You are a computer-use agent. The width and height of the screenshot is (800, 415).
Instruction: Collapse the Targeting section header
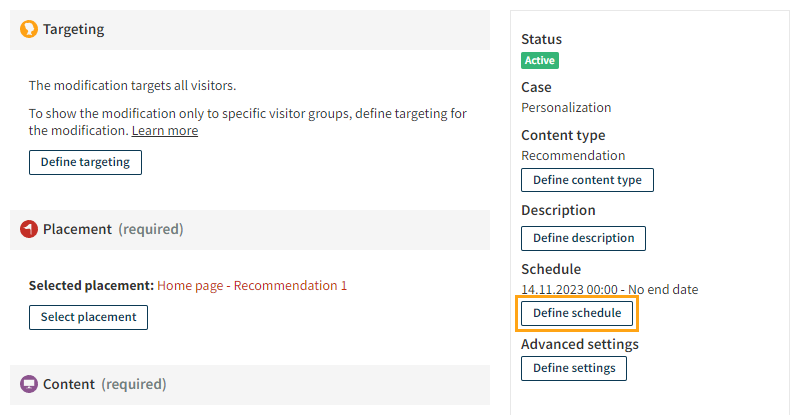coord(250,30)
